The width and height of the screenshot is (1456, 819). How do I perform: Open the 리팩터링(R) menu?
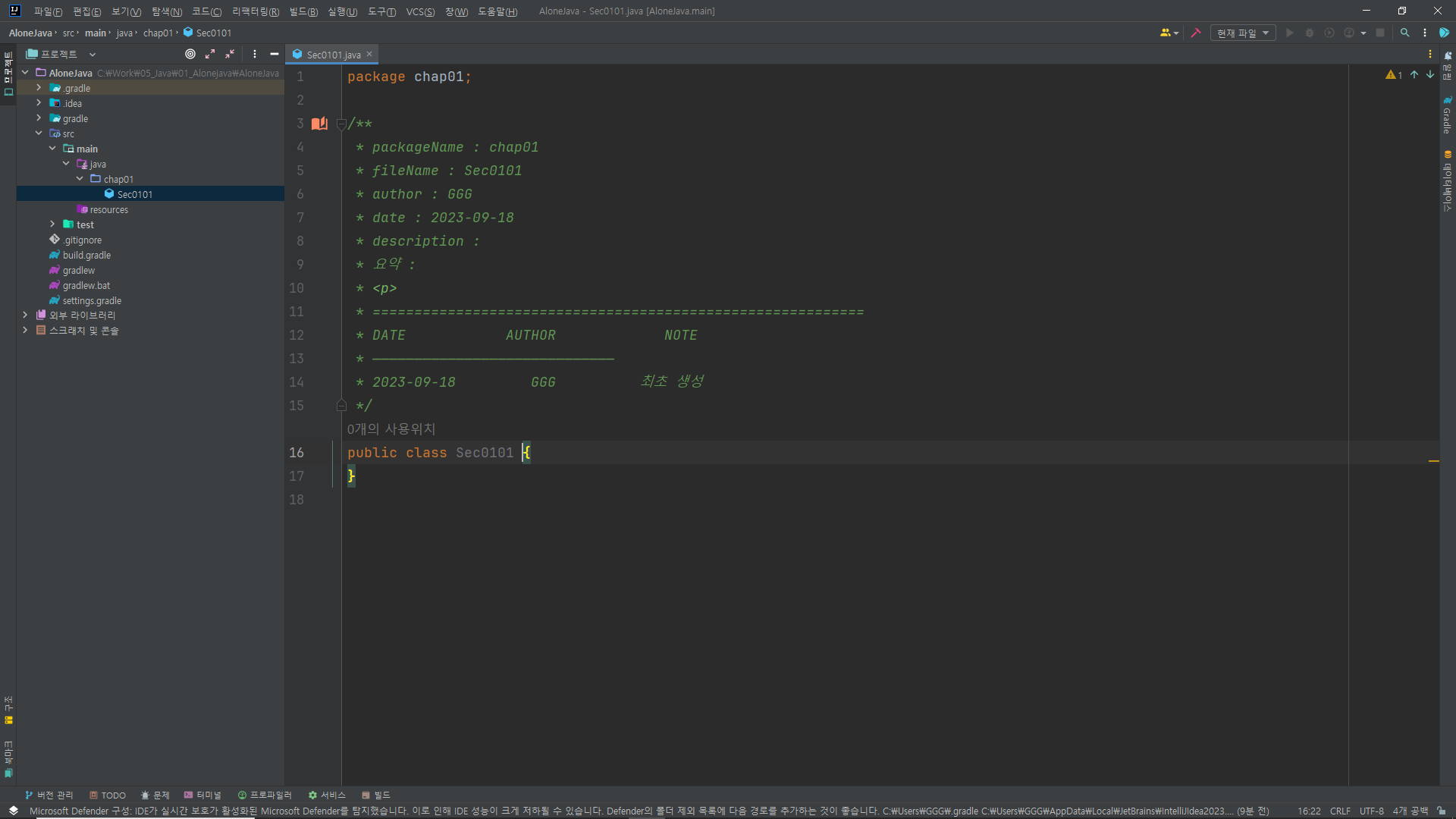[256, 11]
